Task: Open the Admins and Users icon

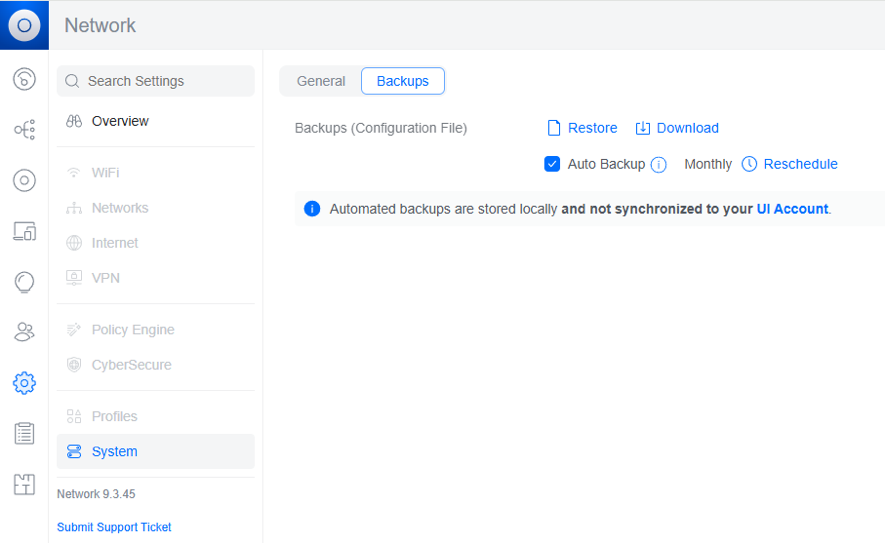Action: (x=24, y=332)
